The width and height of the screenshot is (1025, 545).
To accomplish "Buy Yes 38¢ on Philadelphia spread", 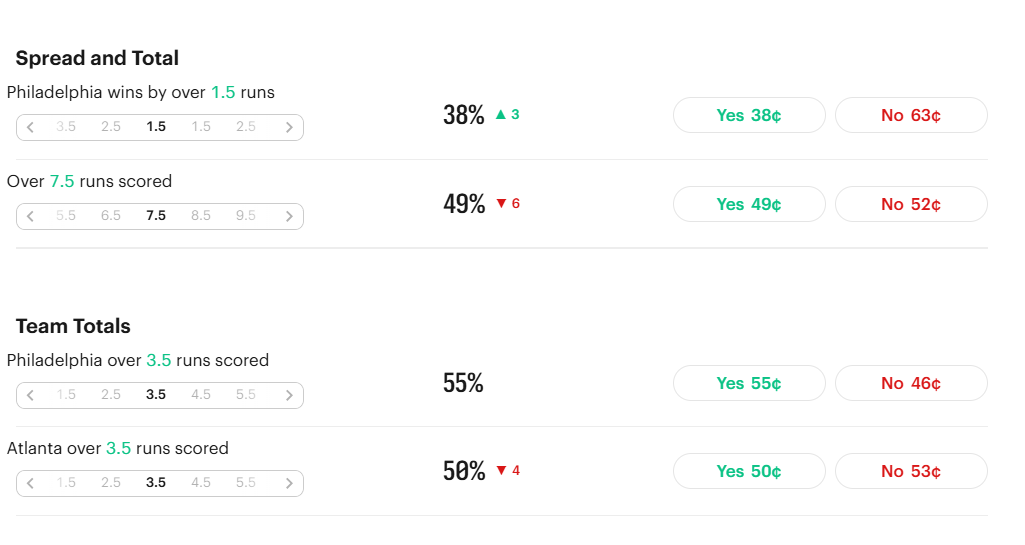I will coord(749,116).
